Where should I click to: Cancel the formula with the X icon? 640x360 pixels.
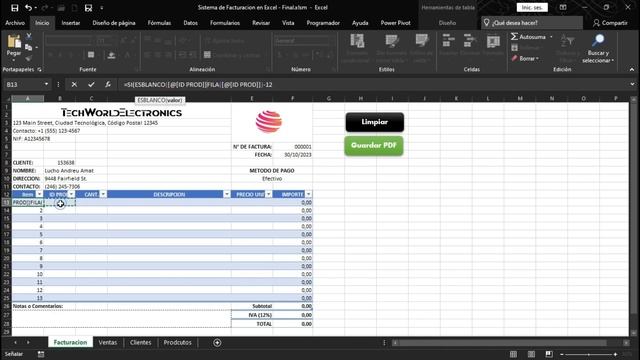click(x=74, y=84)
